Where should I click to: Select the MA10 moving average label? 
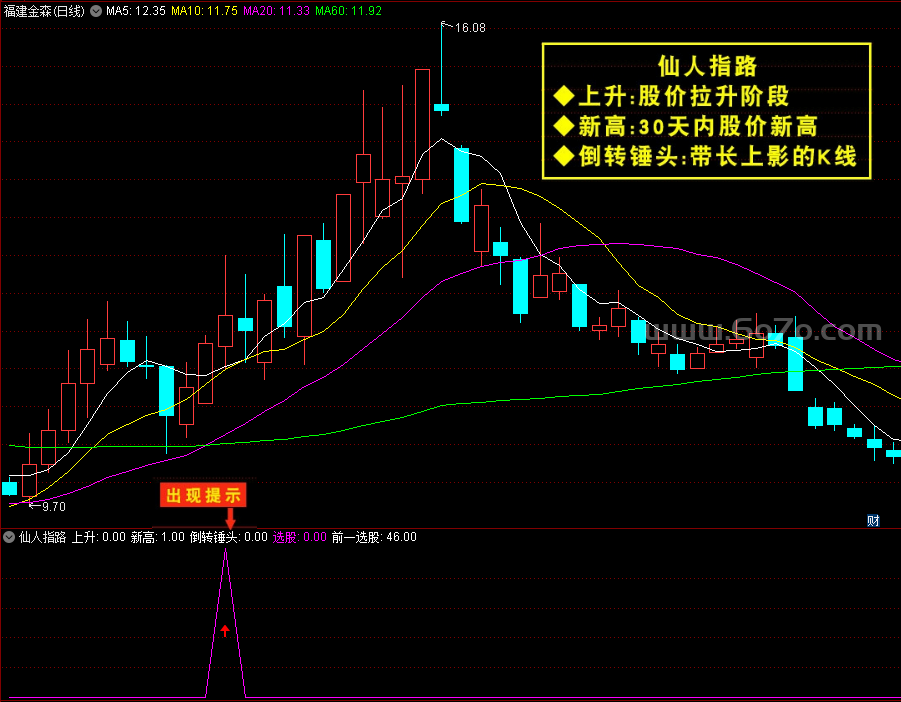(x=204, y=11)
